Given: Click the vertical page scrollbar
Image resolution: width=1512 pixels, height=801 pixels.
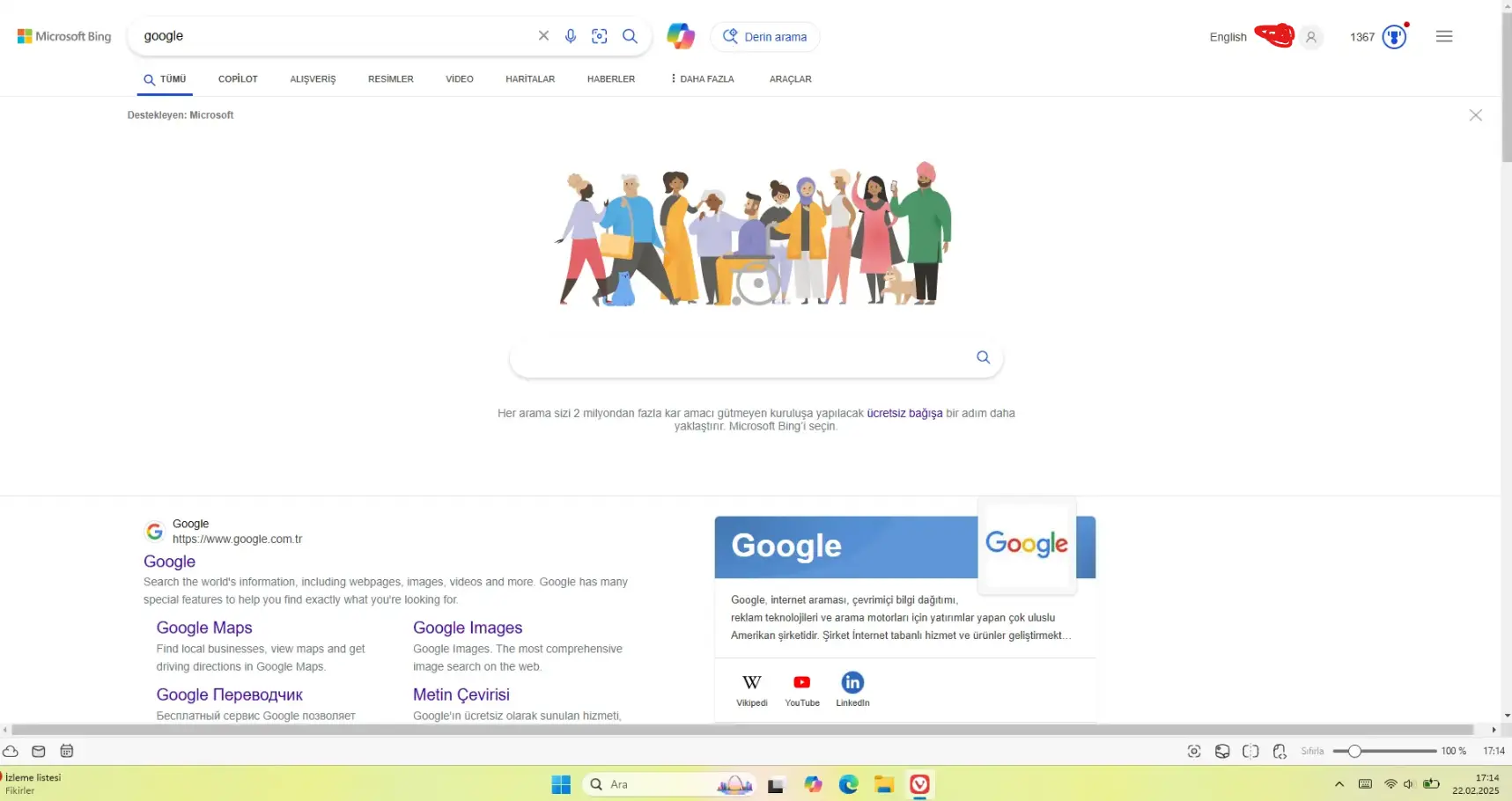Looking at the screenshot, I should coord(1506,86).
